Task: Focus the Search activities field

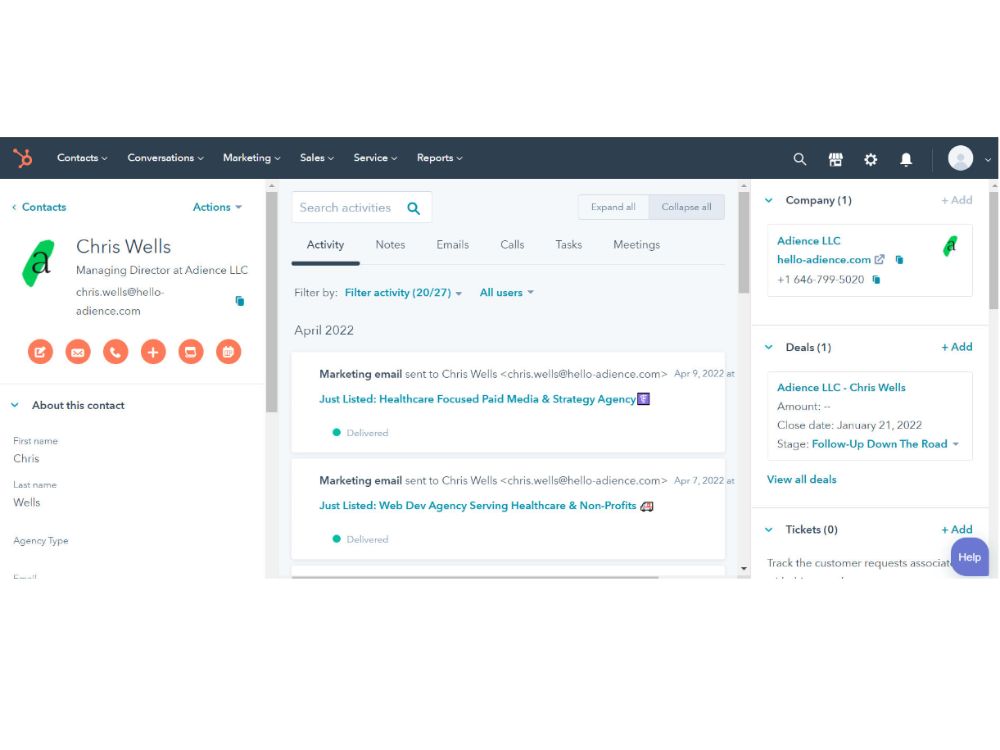Action: [362, 207]
